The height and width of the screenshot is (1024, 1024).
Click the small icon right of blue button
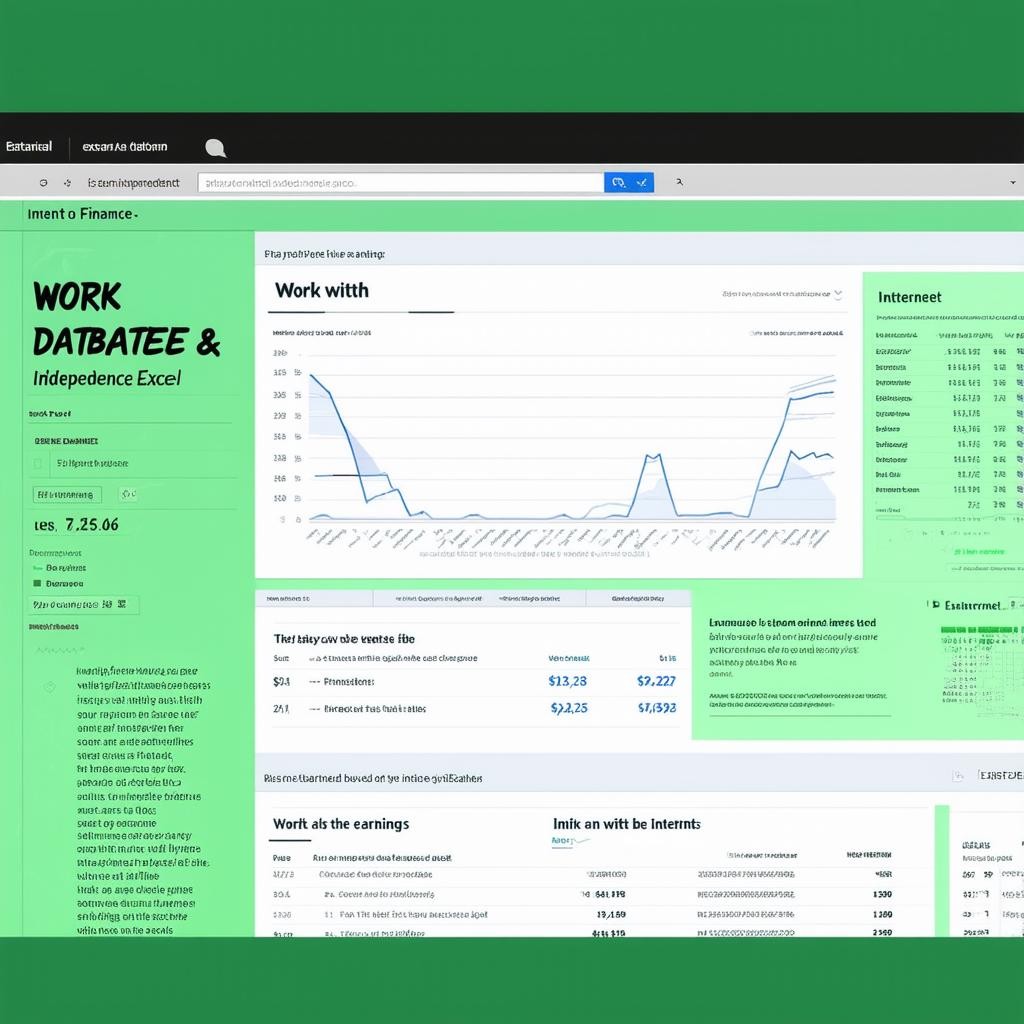679,183
